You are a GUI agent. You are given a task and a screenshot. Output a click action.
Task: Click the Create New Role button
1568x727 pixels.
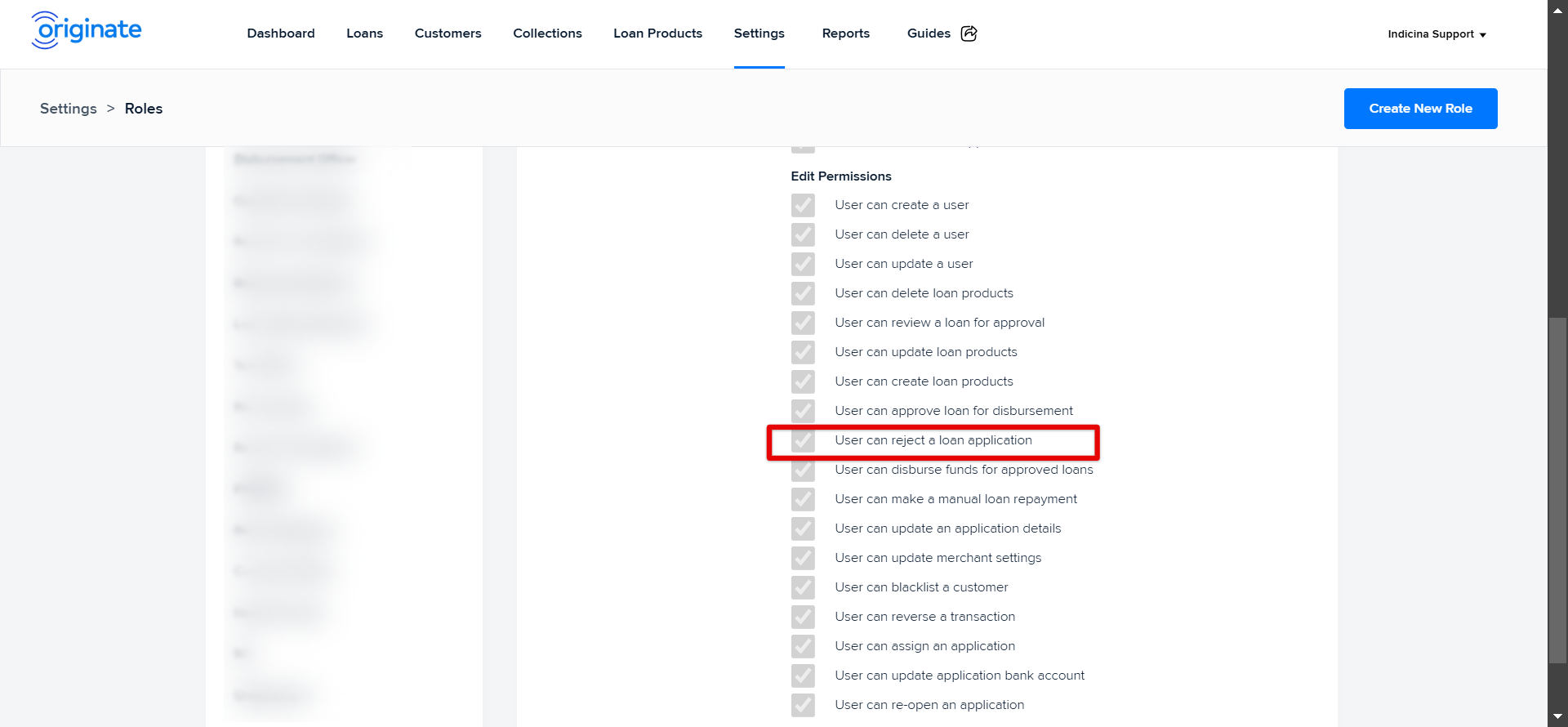(1420, 109)
